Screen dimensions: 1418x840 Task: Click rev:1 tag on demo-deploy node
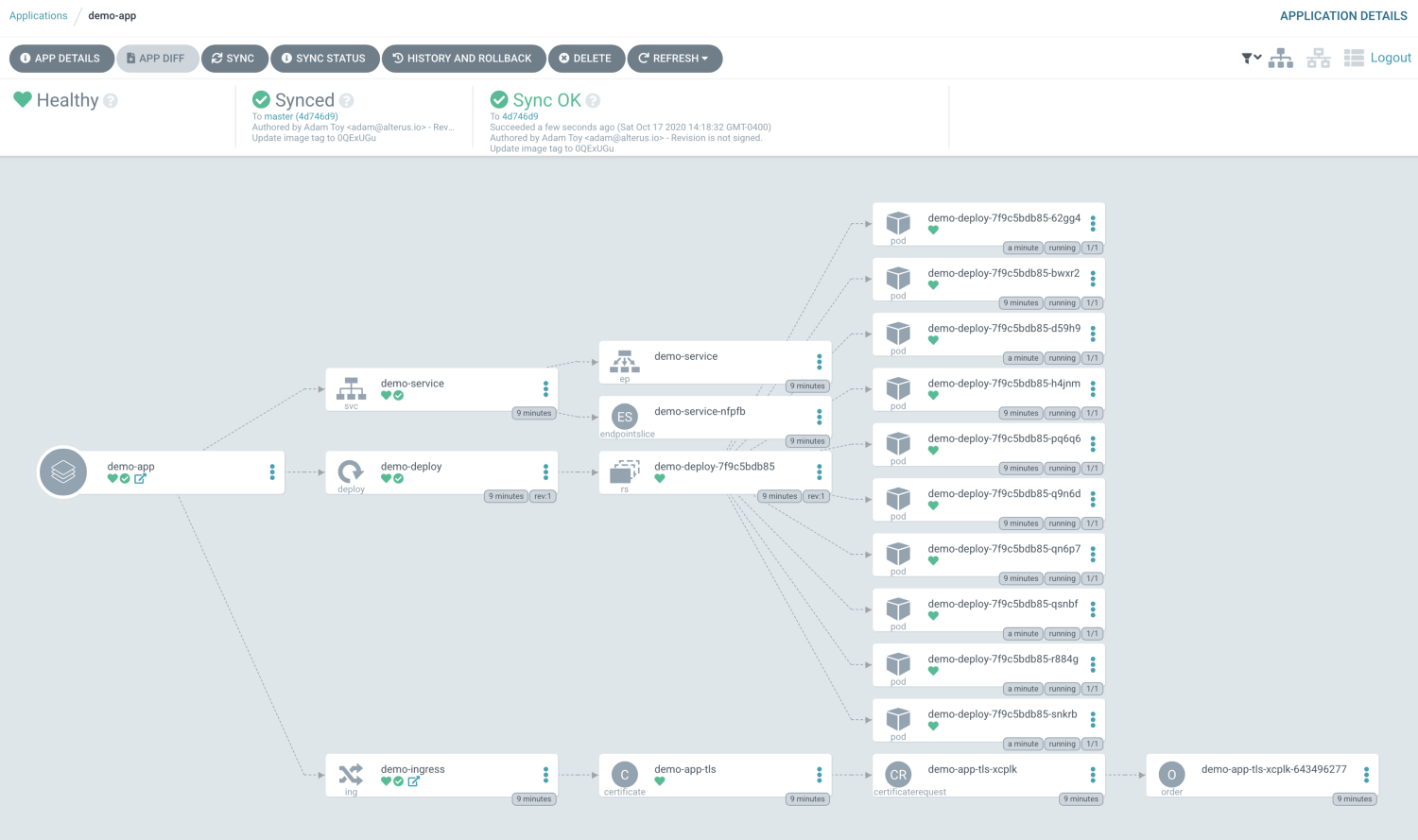543,496
